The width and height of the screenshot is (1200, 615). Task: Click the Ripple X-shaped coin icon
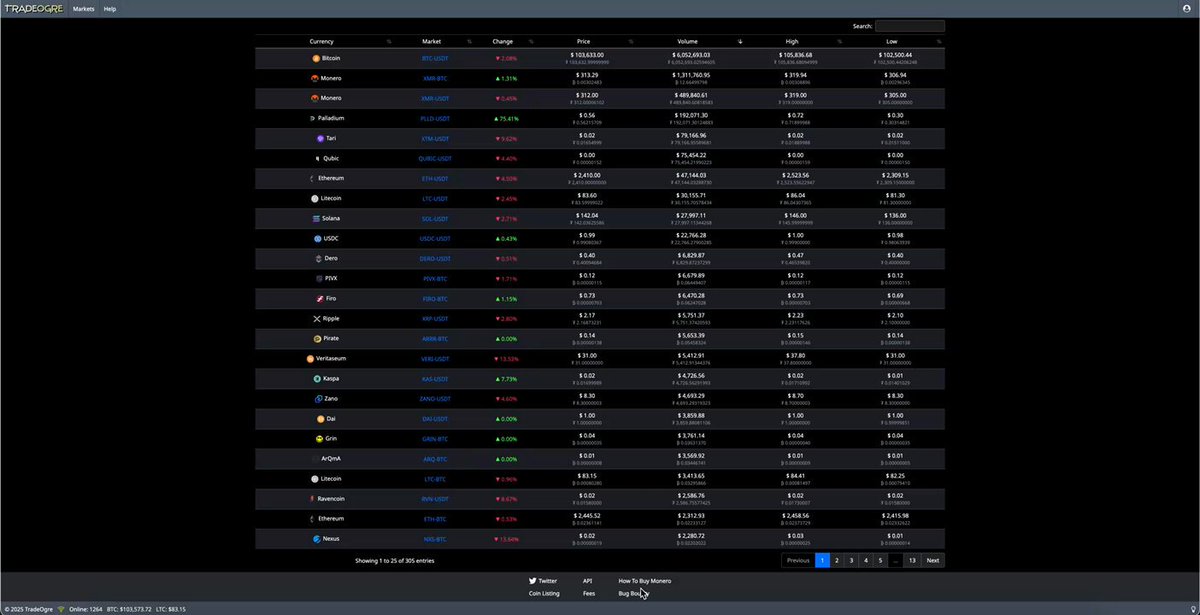point(316,318)
